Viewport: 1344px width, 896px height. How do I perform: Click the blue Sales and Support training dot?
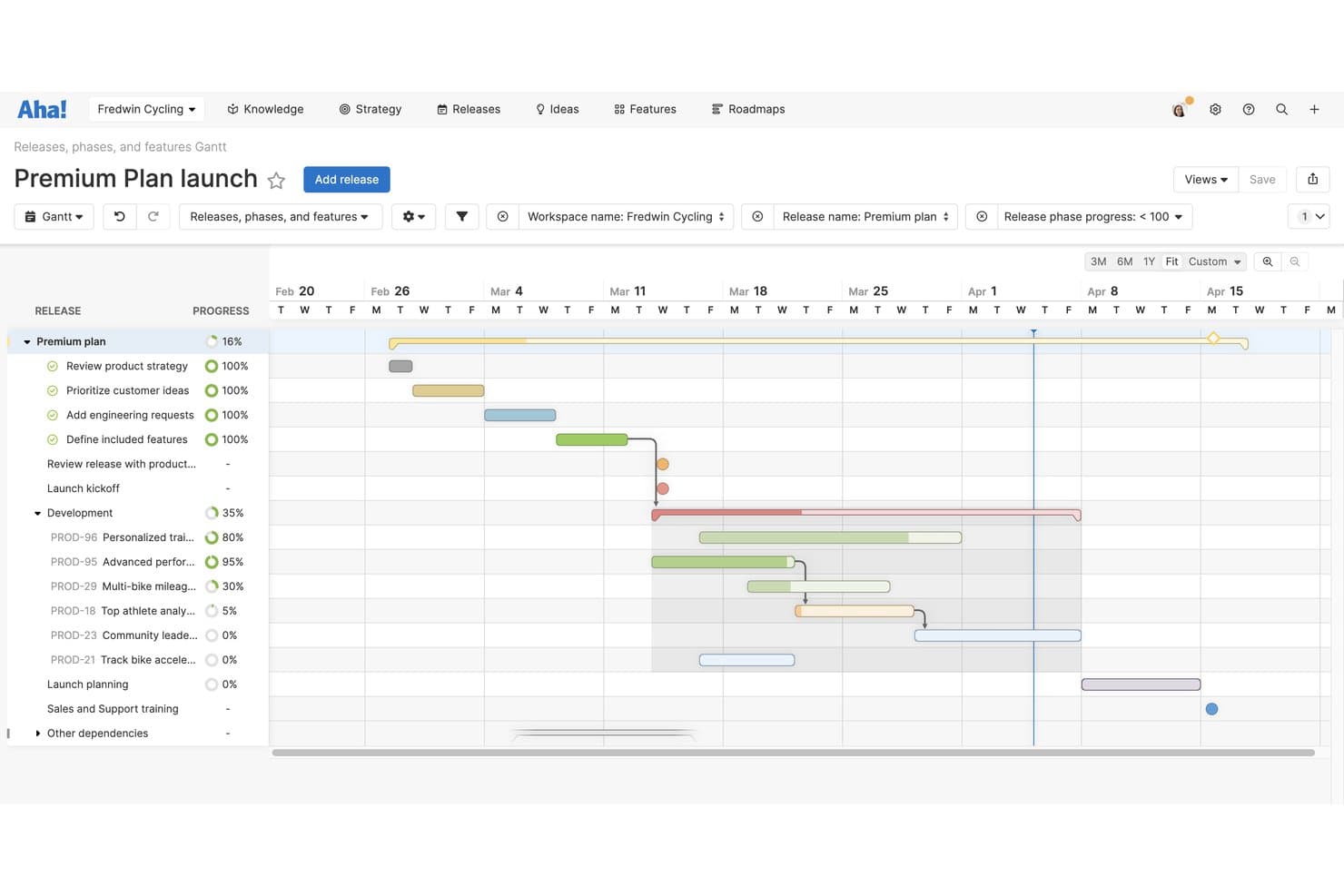click(1211, 709)
